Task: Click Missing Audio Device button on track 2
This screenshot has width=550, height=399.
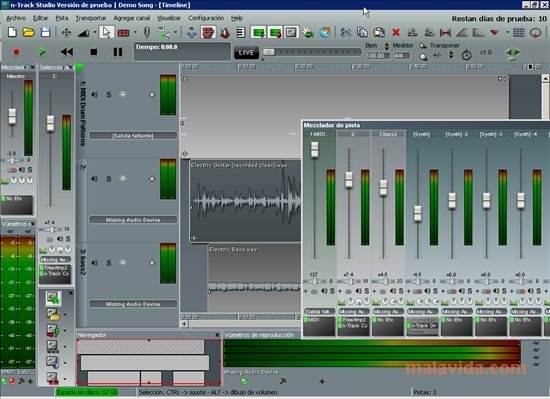Action: (133, 220)
